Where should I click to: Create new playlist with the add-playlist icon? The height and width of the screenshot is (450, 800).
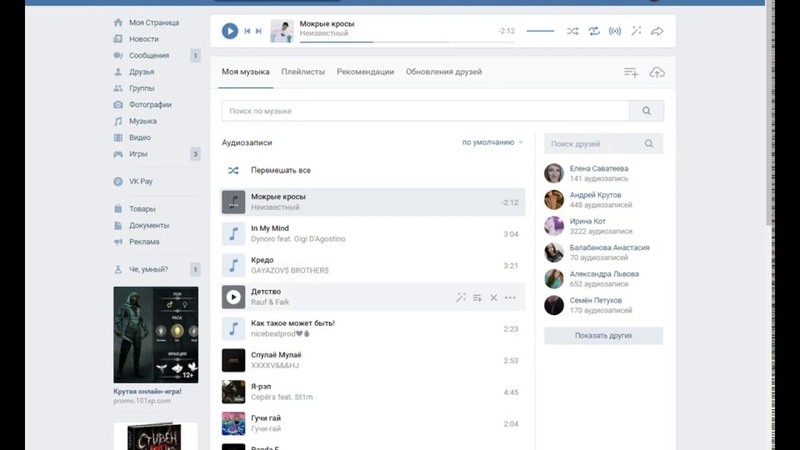pyautogui.click(x=631, y=72)
